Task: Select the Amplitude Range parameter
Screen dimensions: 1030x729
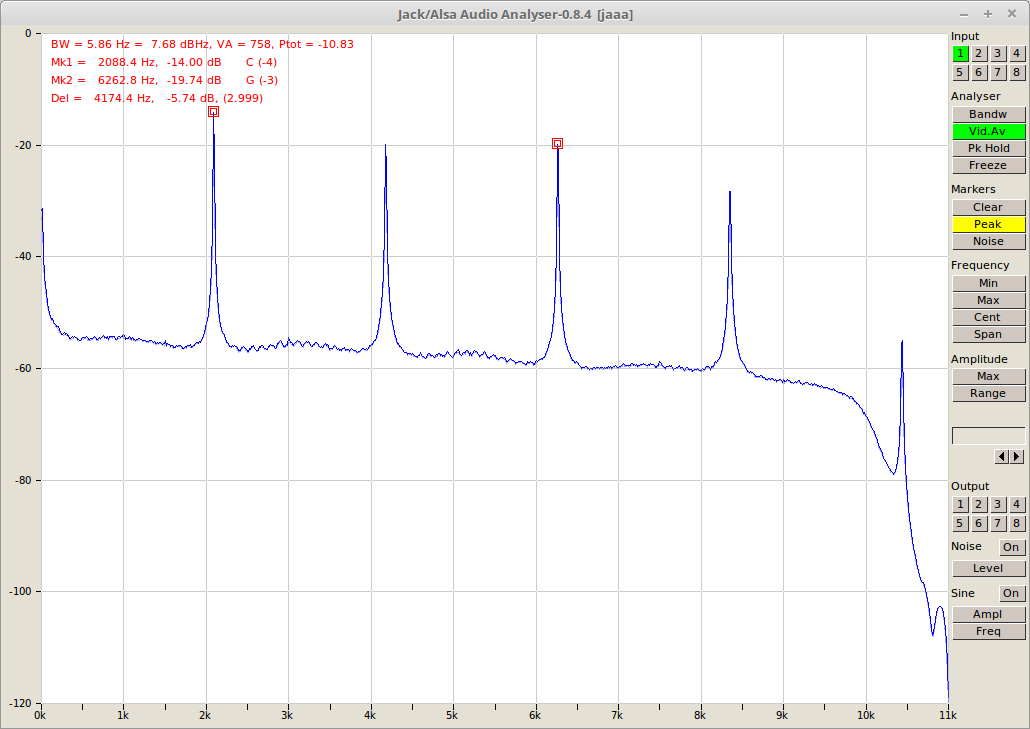Action: click(988, 393)
